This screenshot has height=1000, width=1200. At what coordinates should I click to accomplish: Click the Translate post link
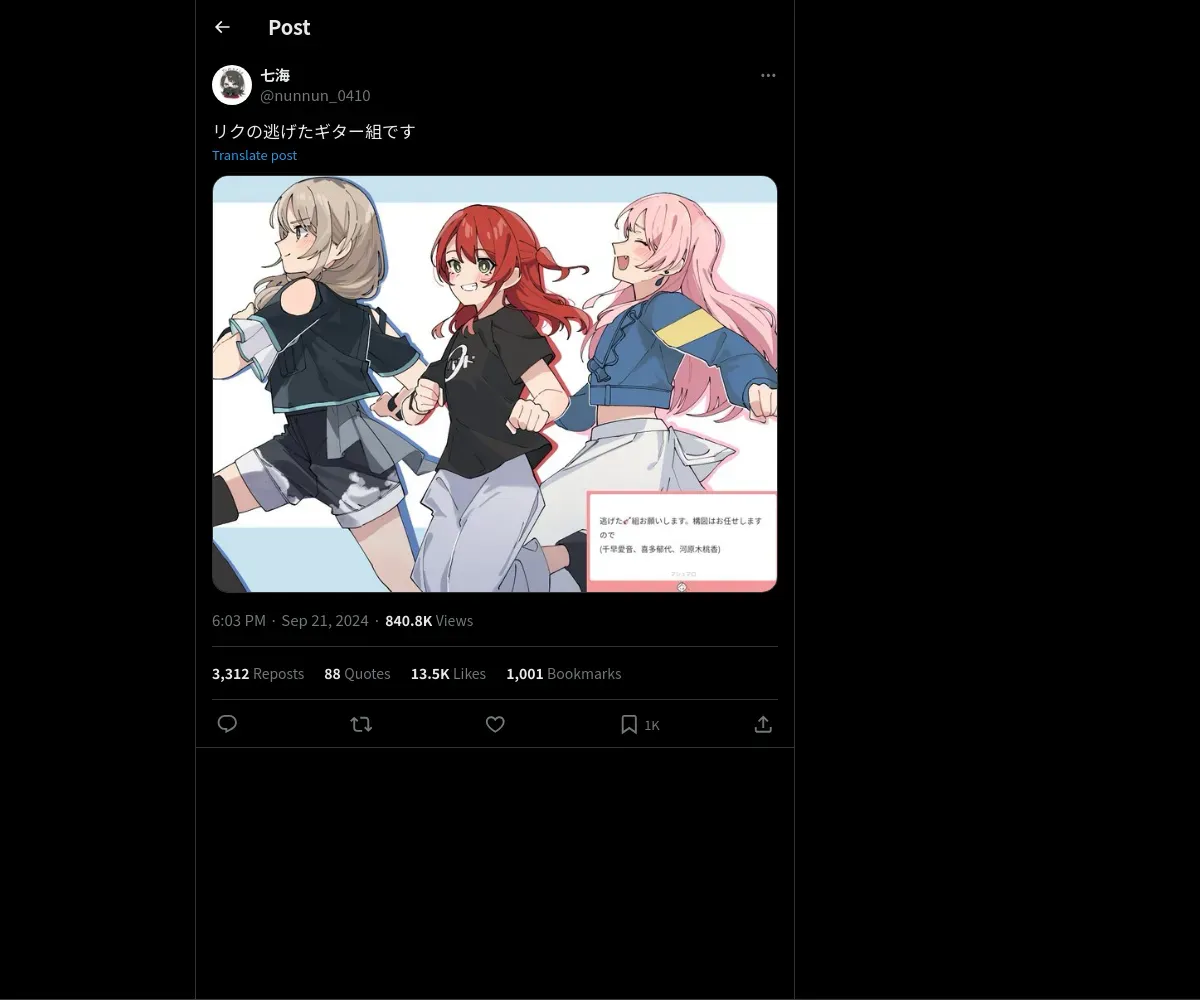254,155
